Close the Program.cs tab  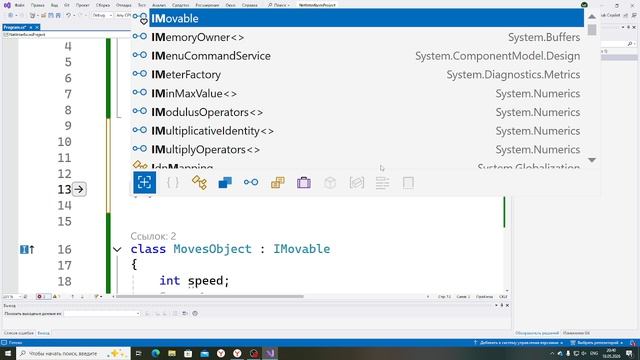(x=37, y=27)
